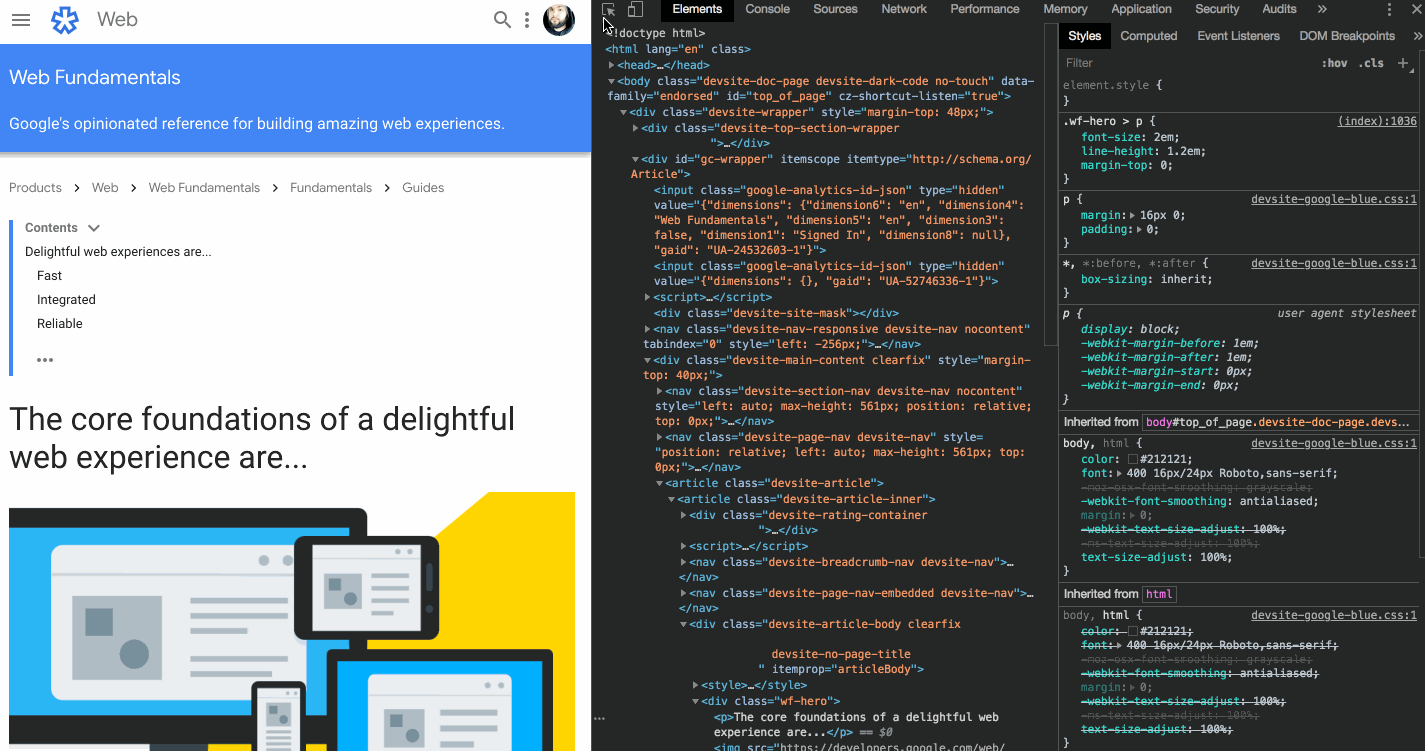Go to Fundamentals breadcrumb

click(x=331, y=188)
